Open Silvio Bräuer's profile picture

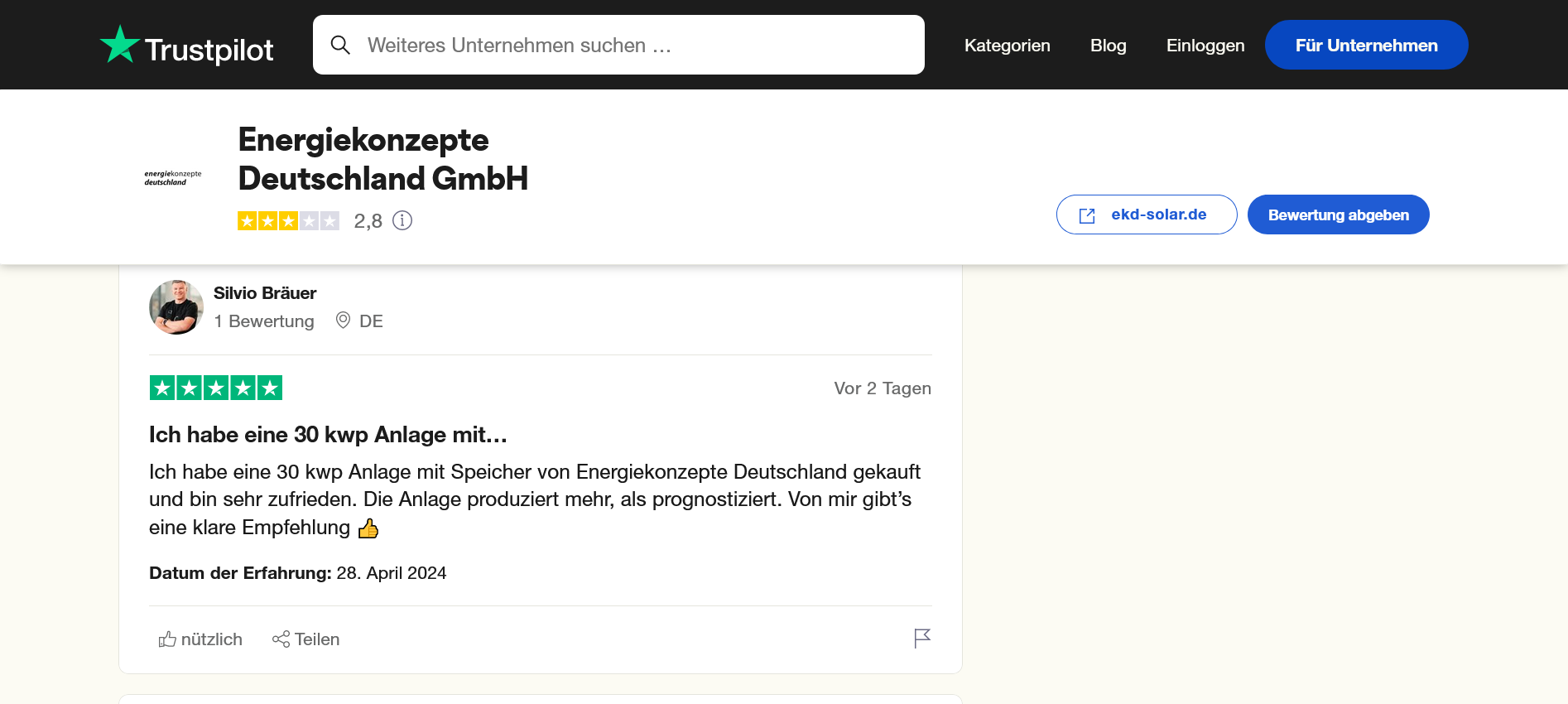coord(176,307)
